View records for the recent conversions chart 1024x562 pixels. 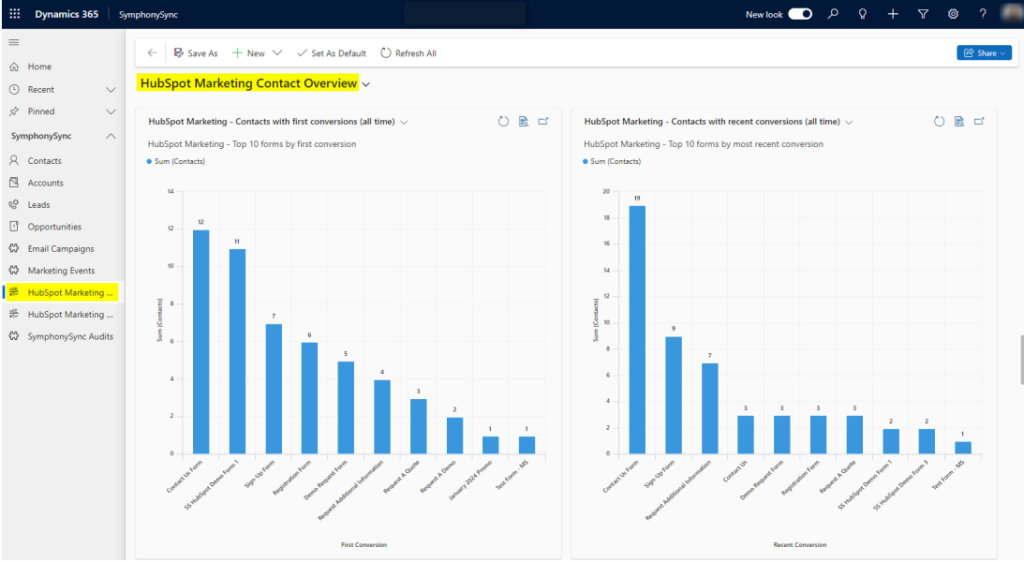[959, 121]
